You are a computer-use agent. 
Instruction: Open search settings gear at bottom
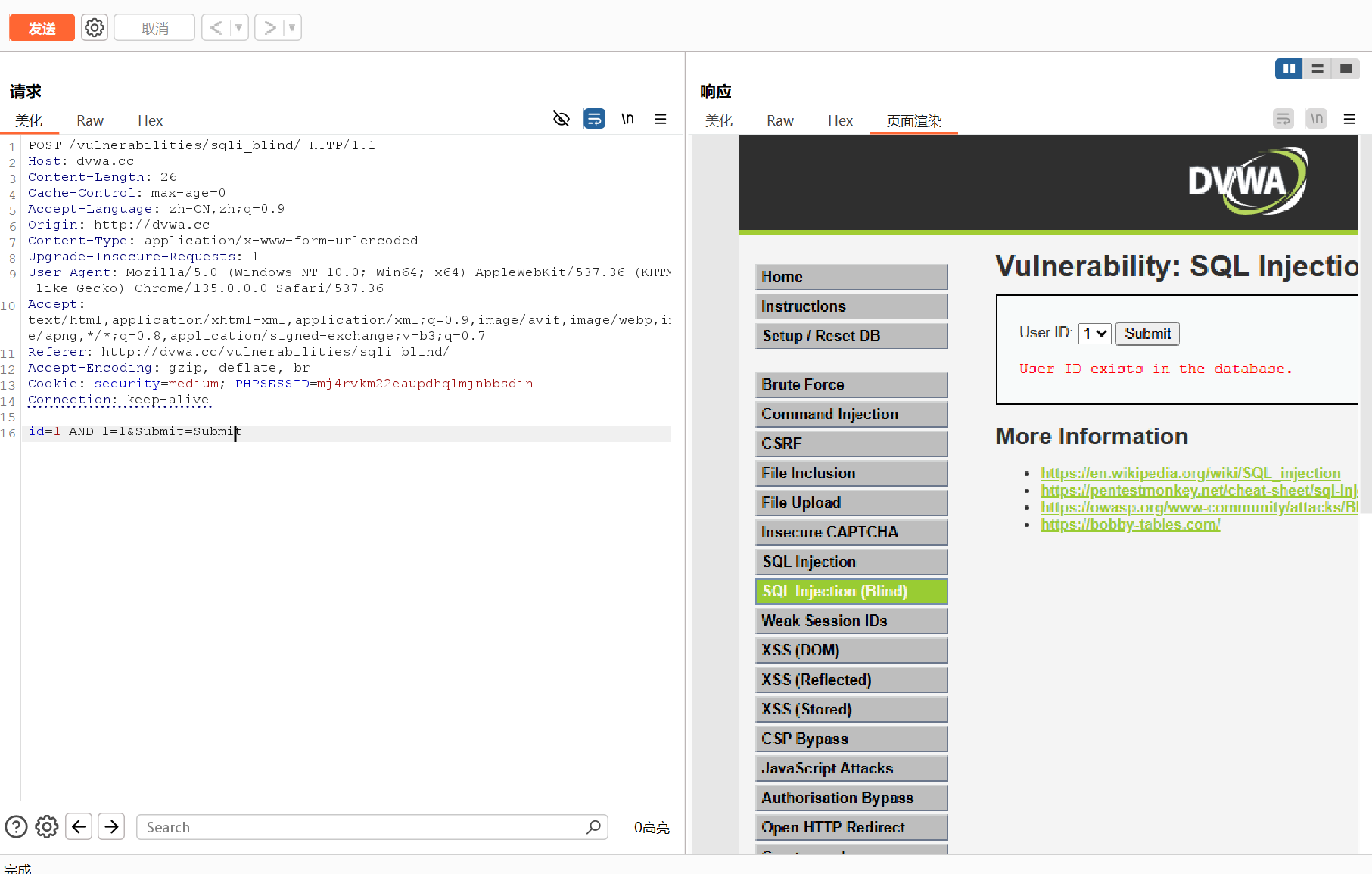[47, 826]
